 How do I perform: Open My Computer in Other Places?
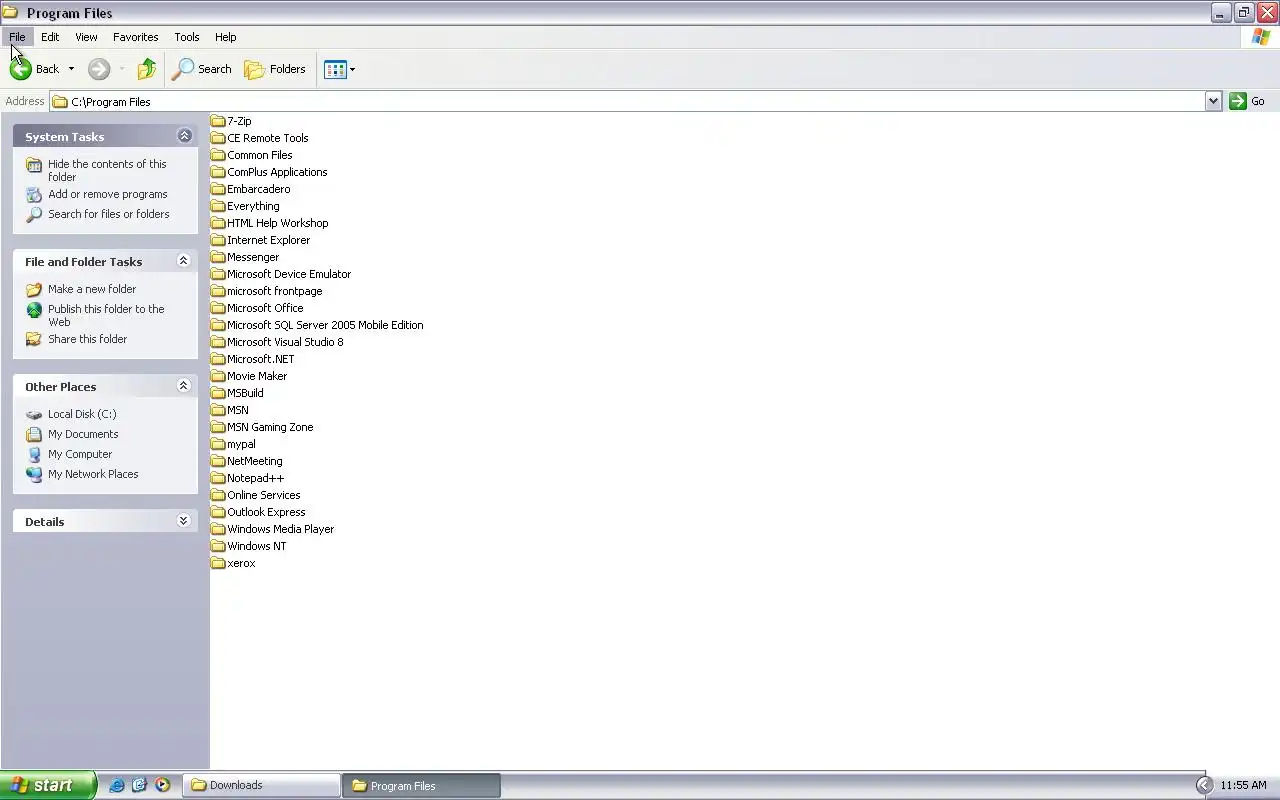coord(80,454)
